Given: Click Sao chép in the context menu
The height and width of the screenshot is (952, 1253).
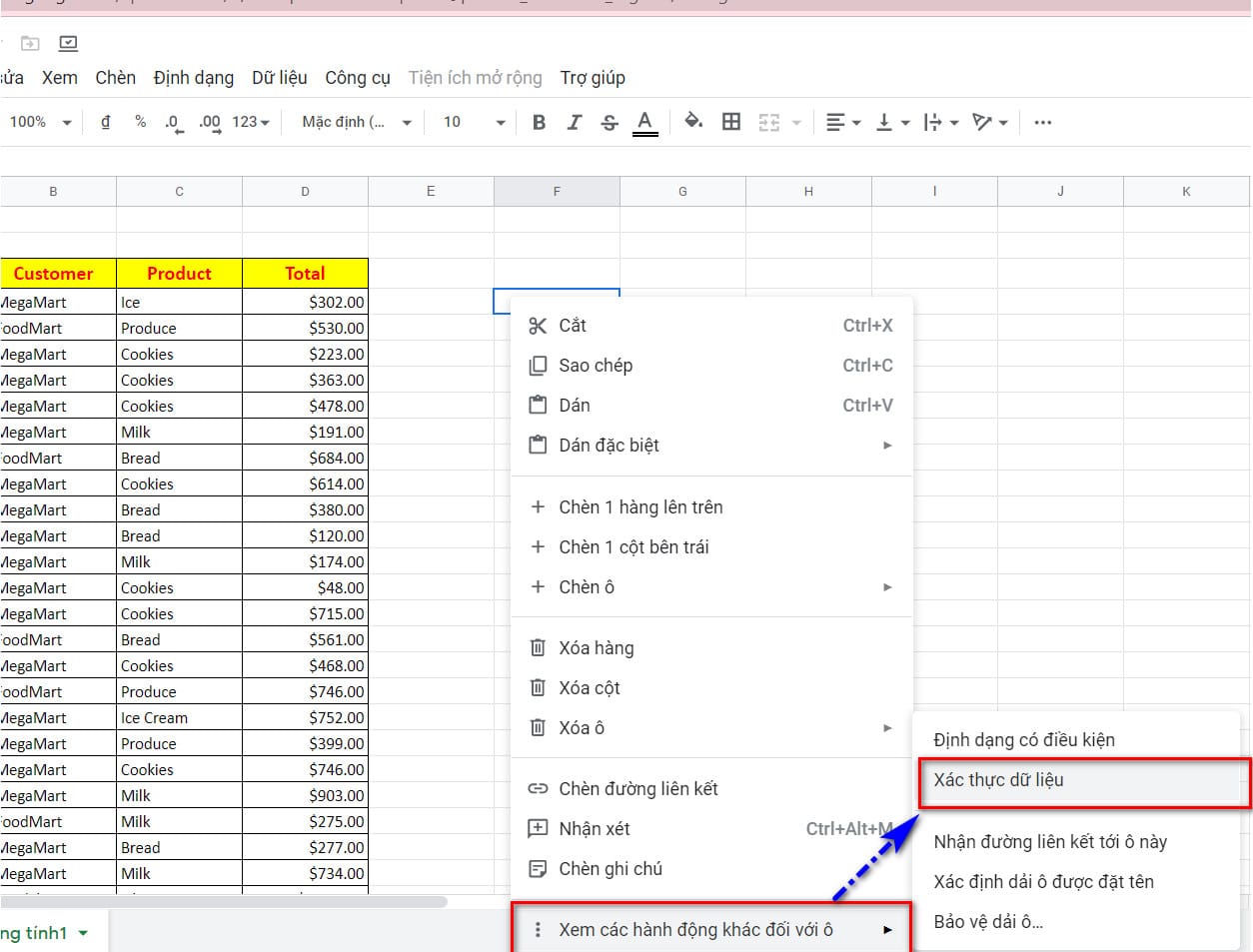Looking at the screenshot, I should [x=597, y=365].
